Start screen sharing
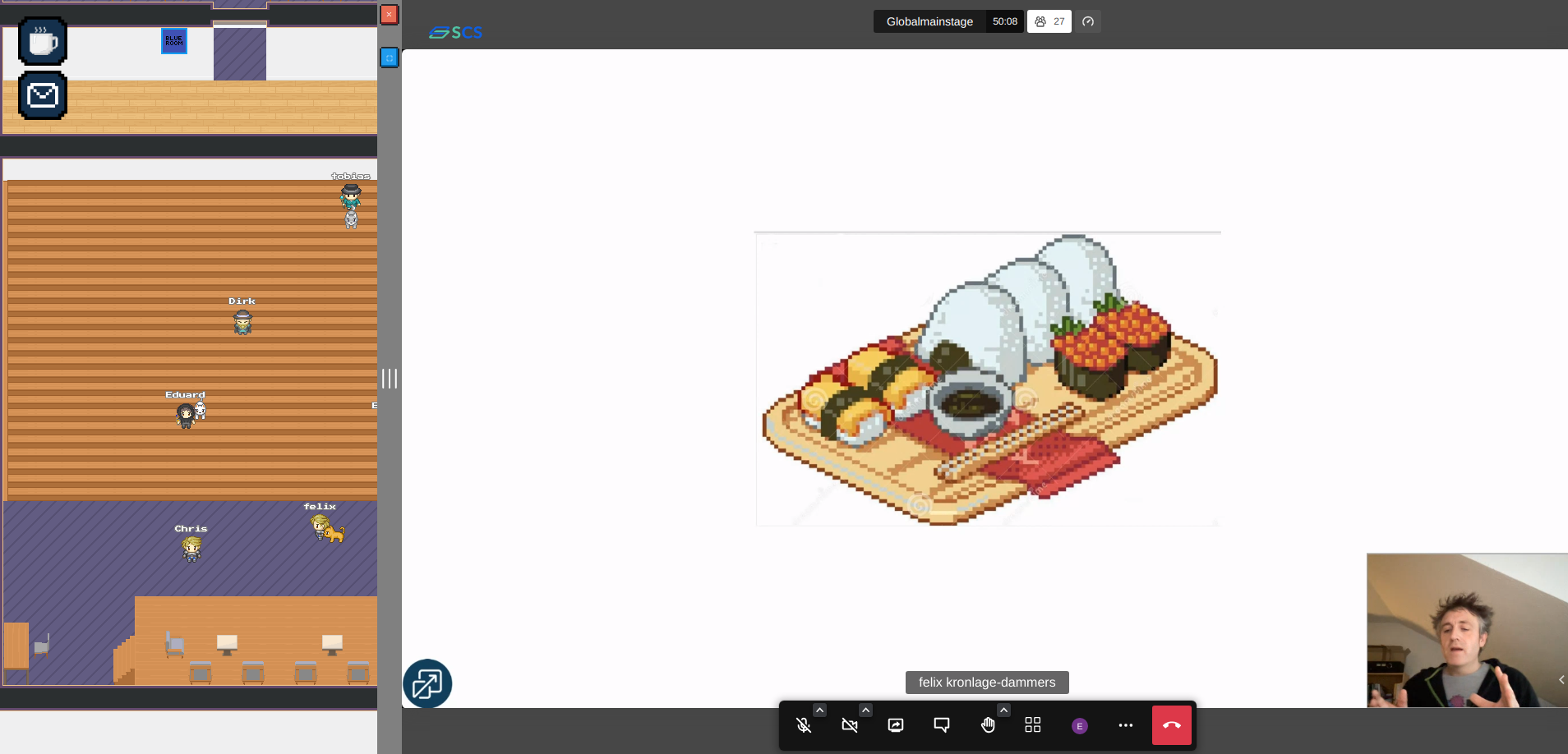1568x754 pixels. click(896, 725)
